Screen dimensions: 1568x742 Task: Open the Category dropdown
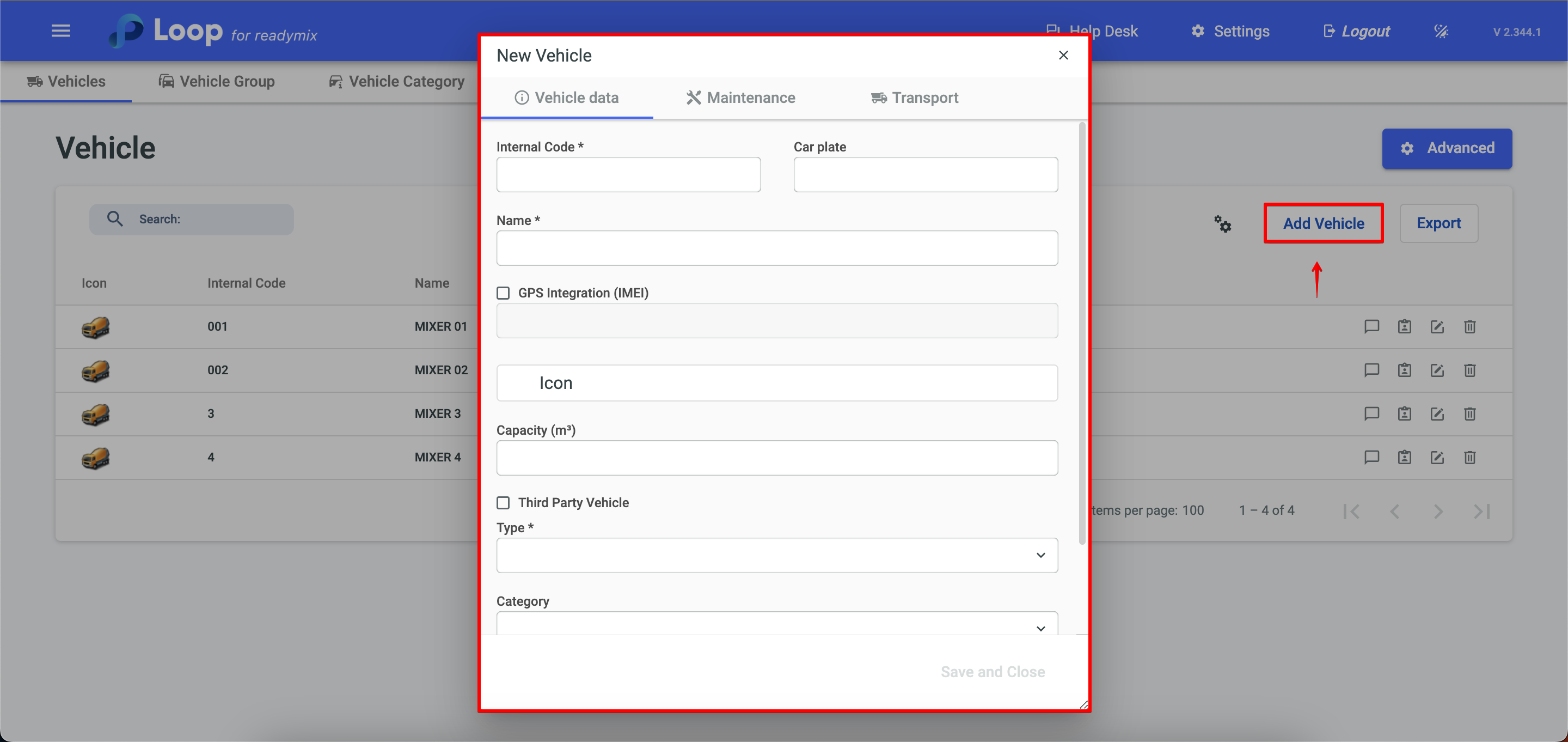pos(777,624)
